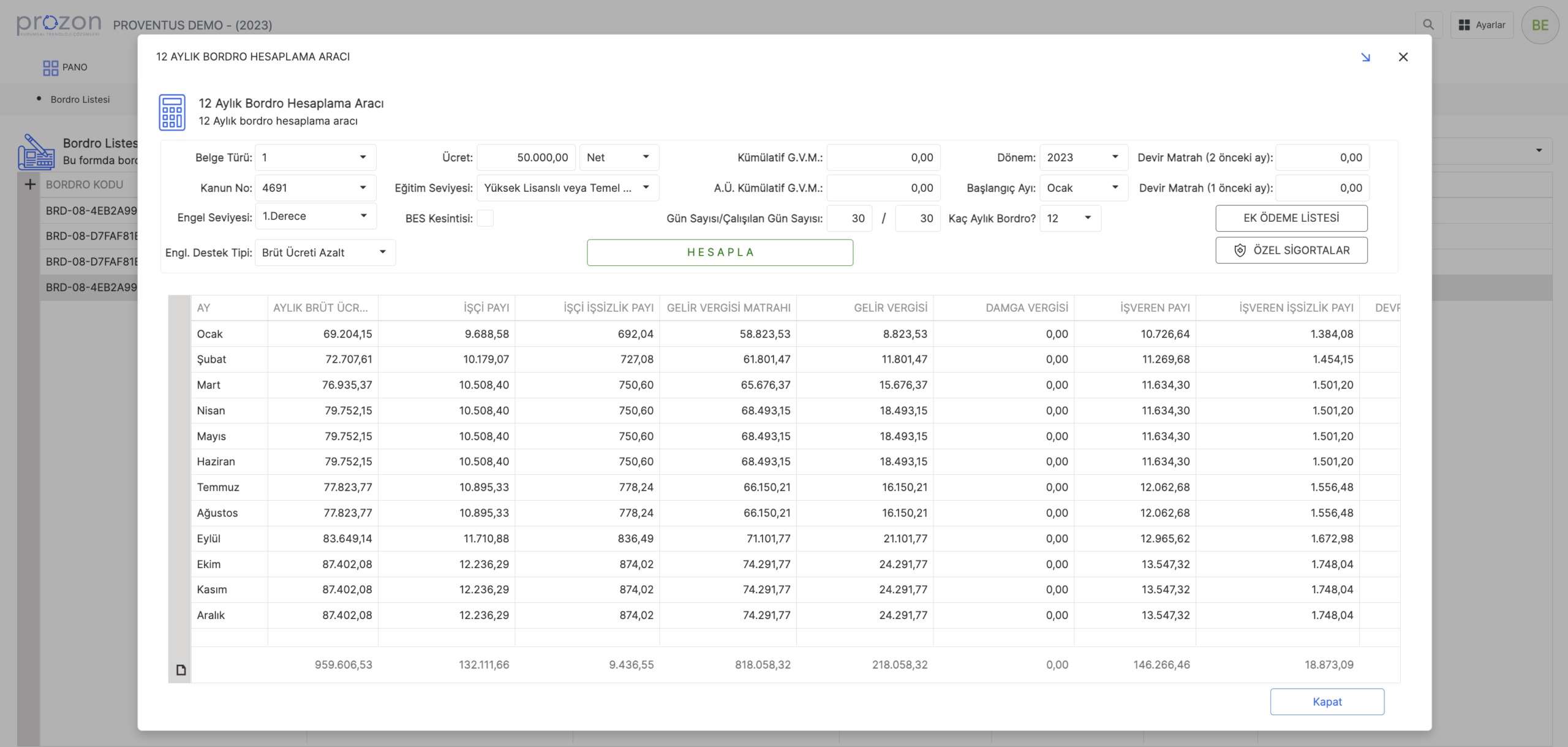Image resolution: width=1568 pixels, height=747 pixels.
Task: Open Ayarlar grid settings menu
Action: pos(1481,25)
